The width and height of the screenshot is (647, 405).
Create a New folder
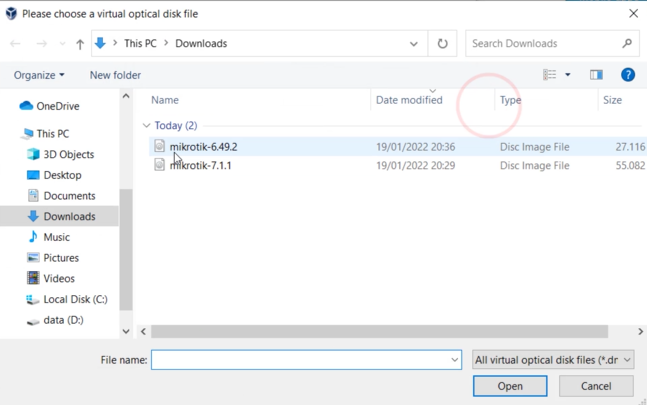pyautogui.click(x=115, y=75)
